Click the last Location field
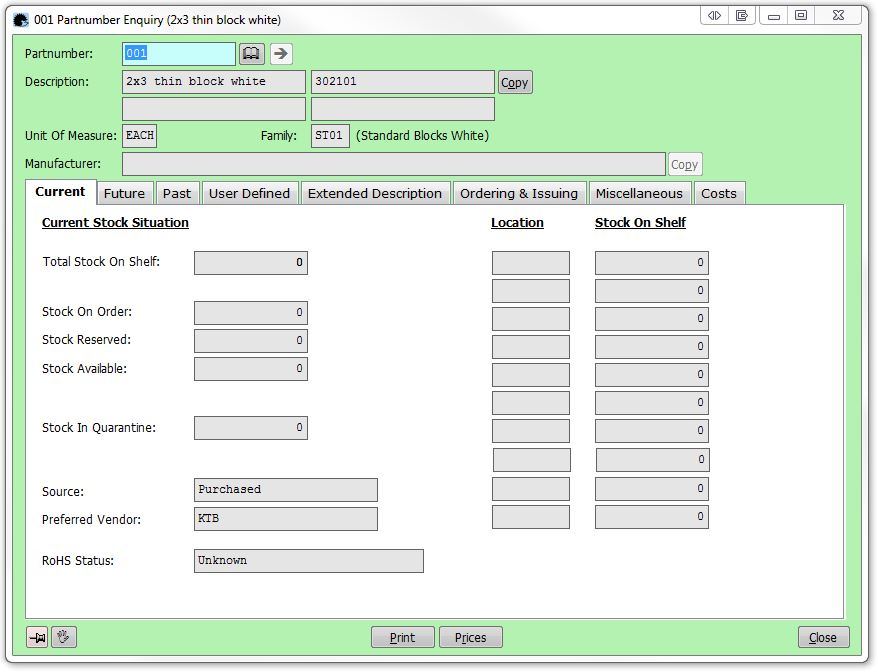 531,517
